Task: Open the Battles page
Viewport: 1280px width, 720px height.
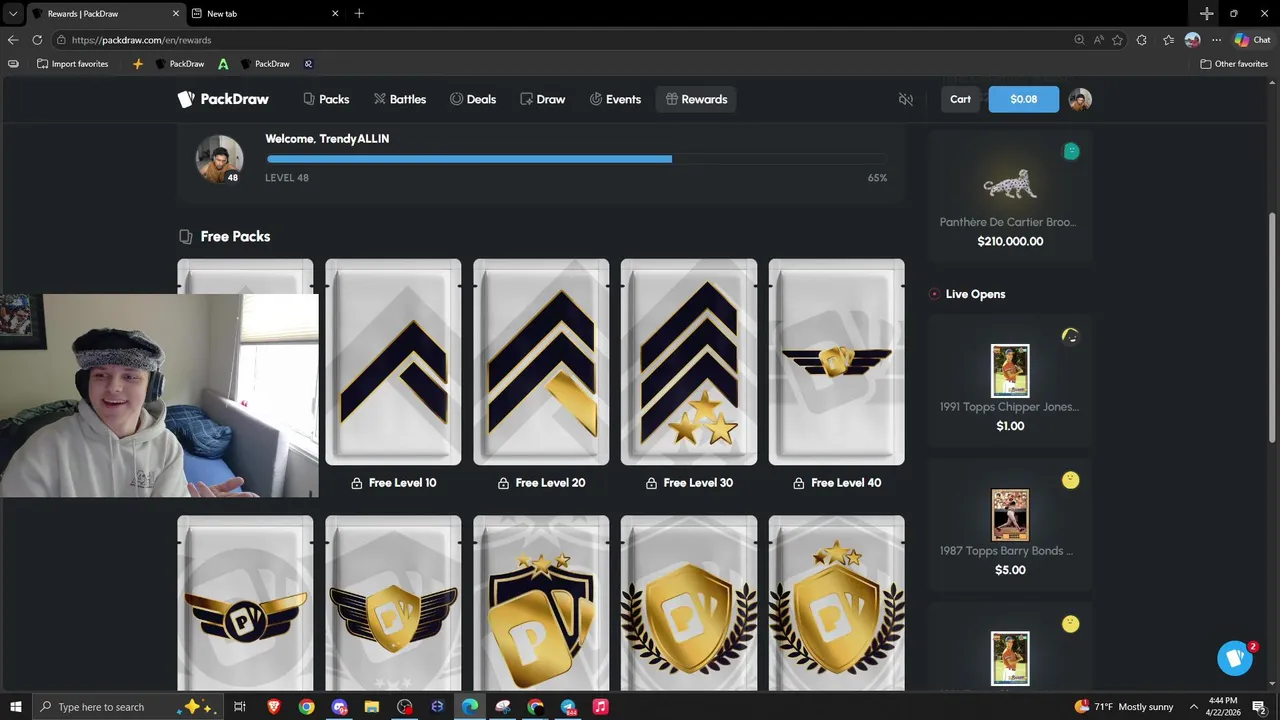Action: pyautogui.click(x=400, y=99)
